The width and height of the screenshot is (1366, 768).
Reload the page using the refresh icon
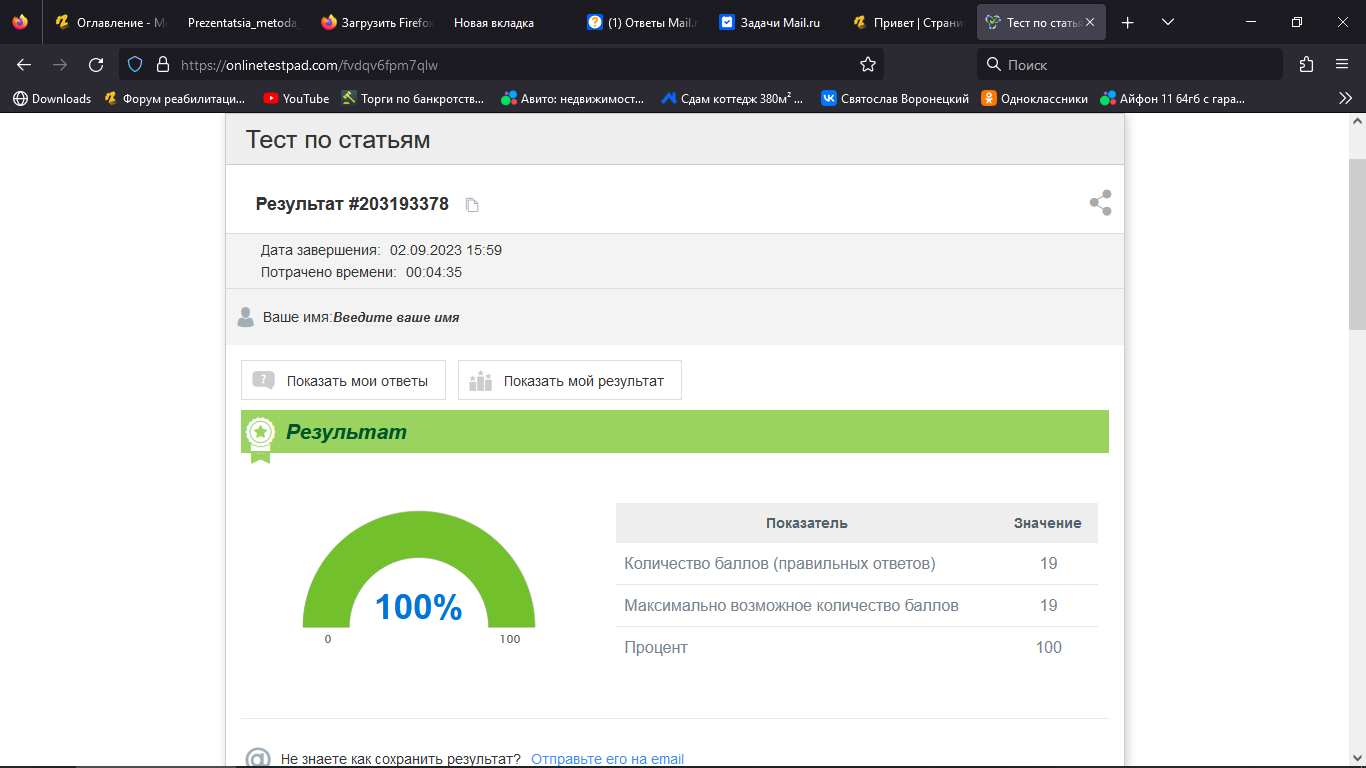click(96, 65)
